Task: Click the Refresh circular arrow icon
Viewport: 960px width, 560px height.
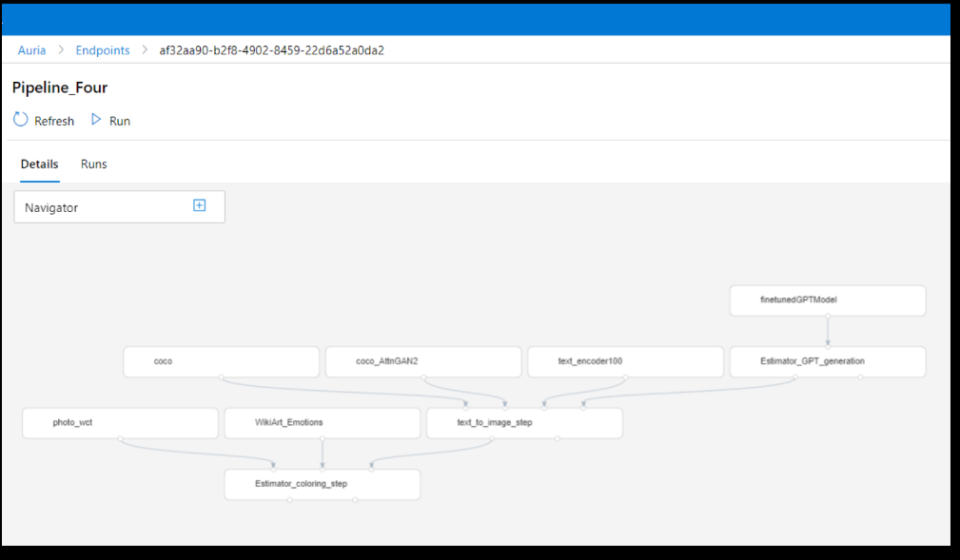Action: [x=21, y=119]
